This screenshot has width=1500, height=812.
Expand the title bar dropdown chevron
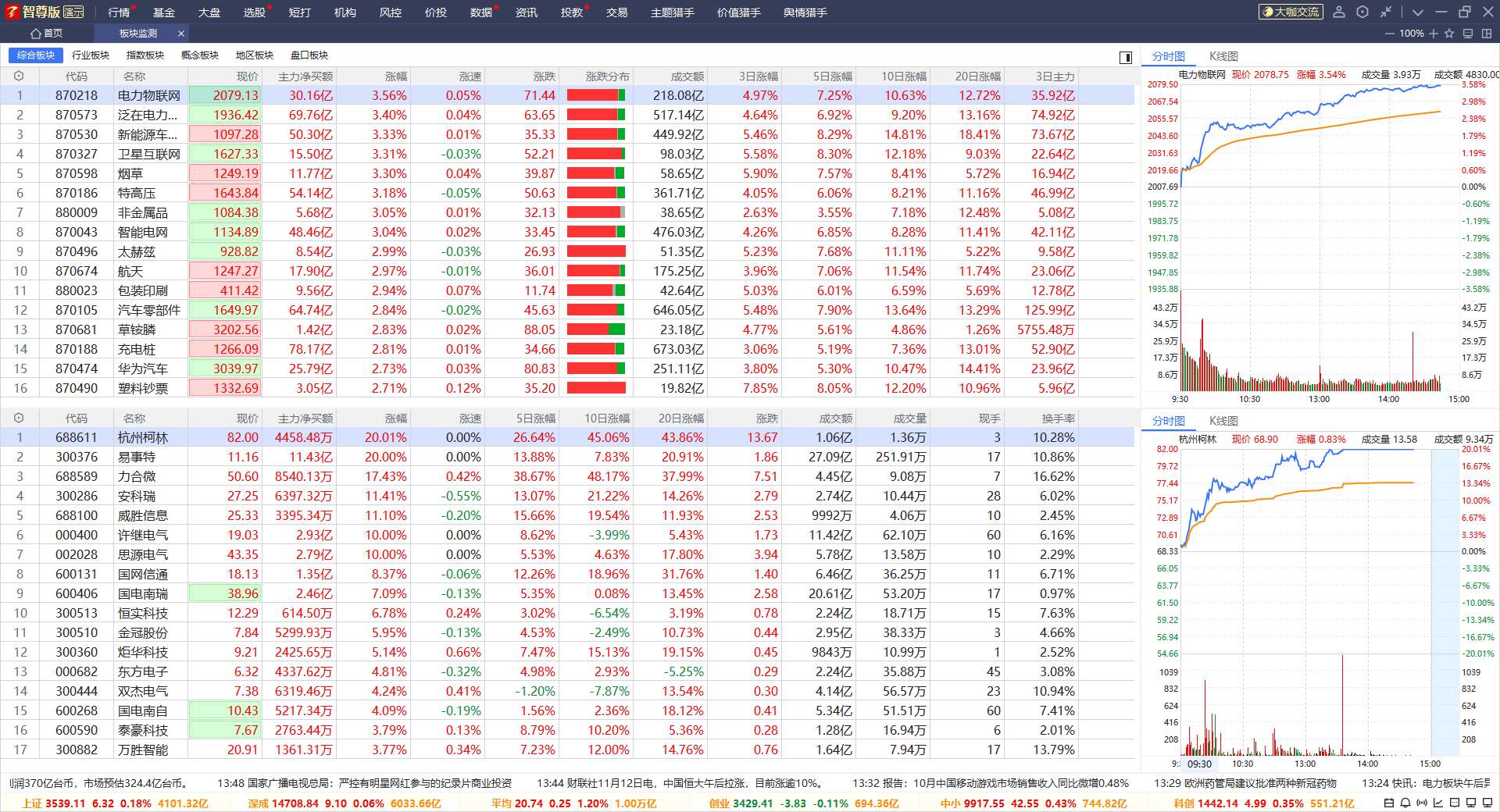click(x=1418, y=12)
